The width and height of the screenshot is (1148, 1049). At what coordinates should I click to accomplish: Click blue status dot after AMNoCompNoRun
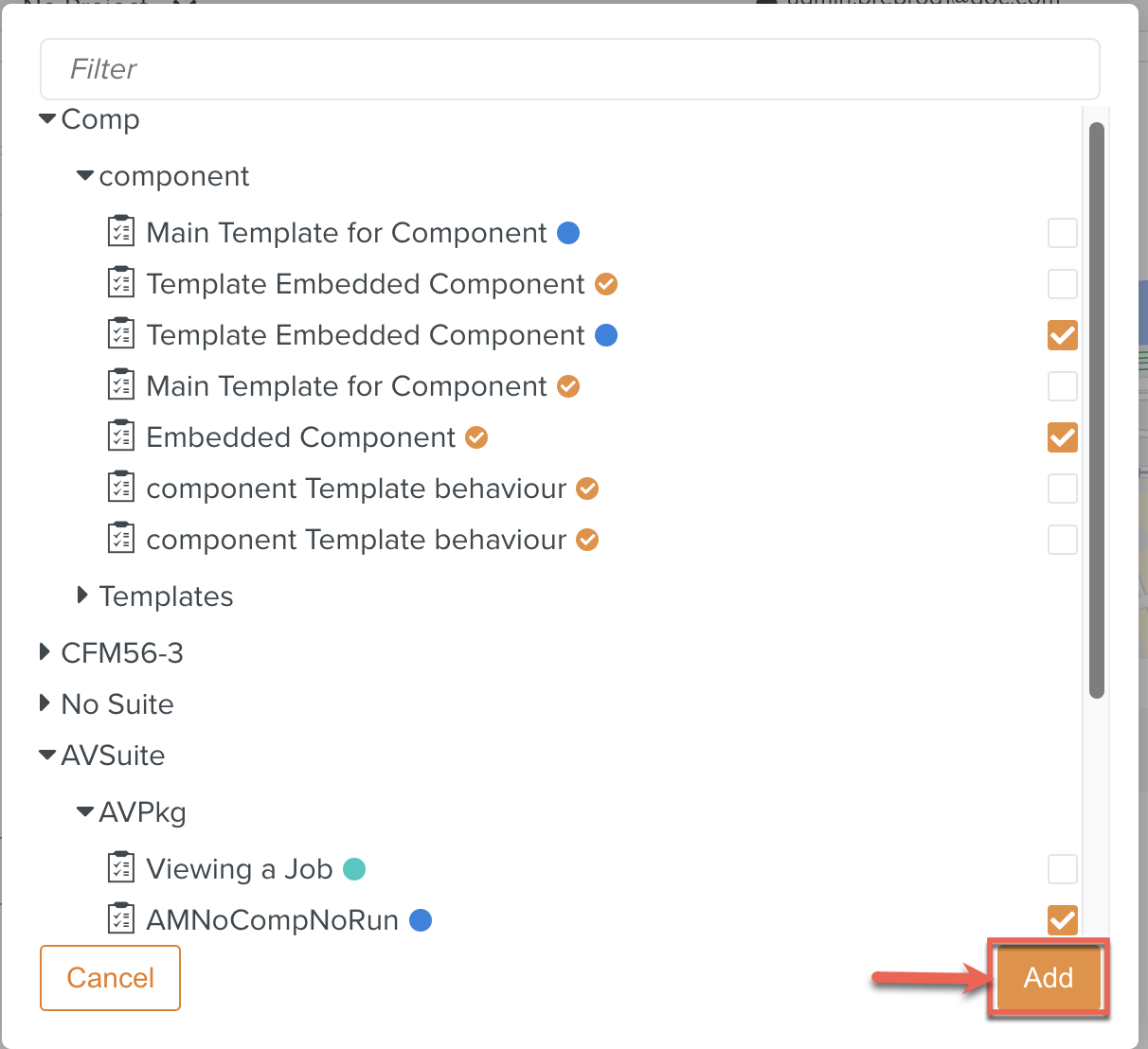click(421, 920)
